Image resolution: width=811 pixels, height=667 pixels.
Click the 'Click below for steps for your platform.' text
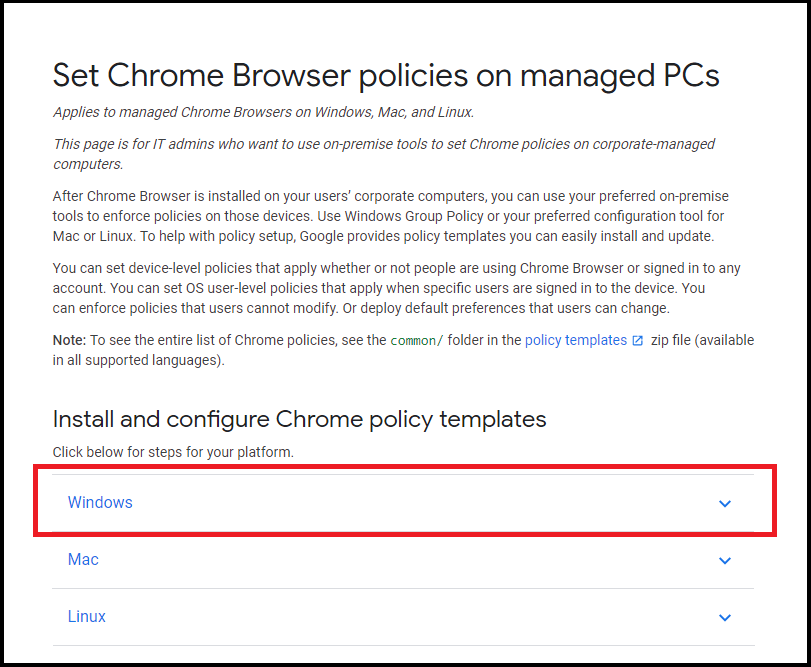pos(173,452)
